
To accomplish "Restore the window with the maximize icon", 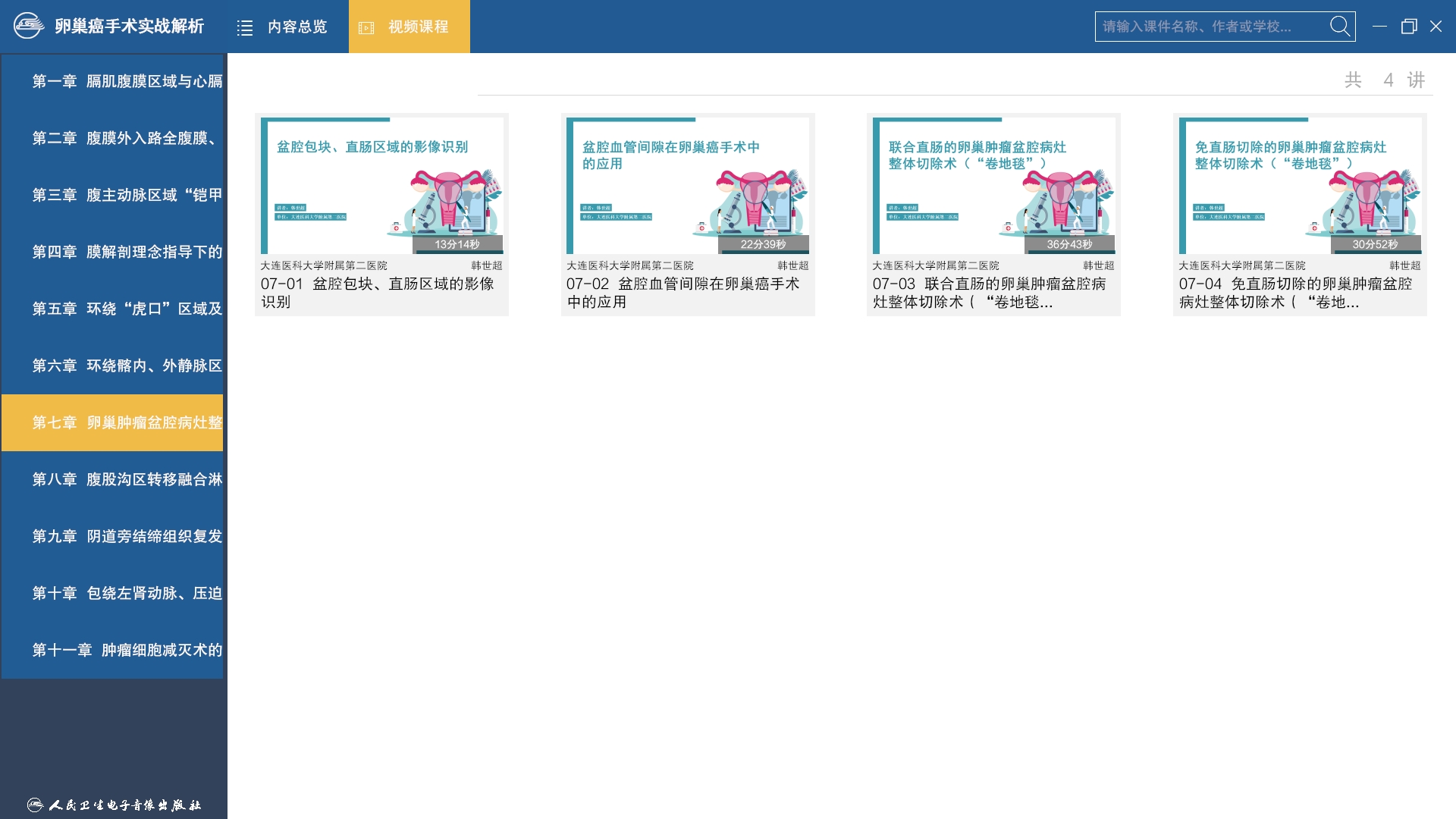I will [1408, 27].
